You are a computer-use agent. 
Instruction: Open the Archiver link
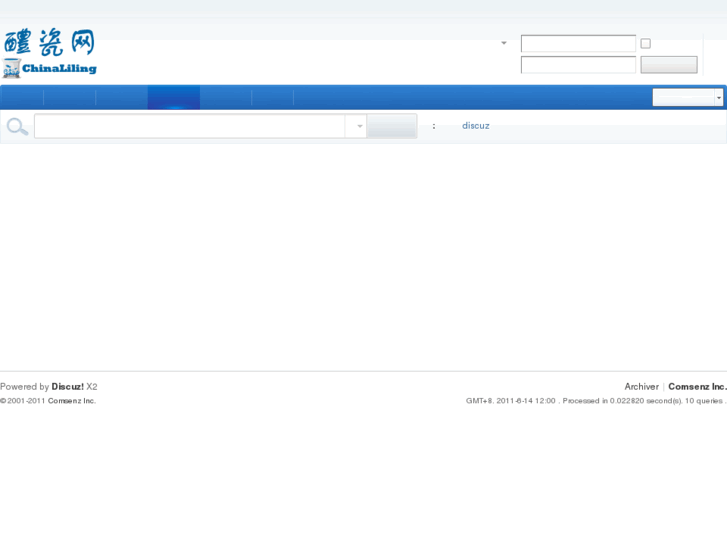click(641, 386)
